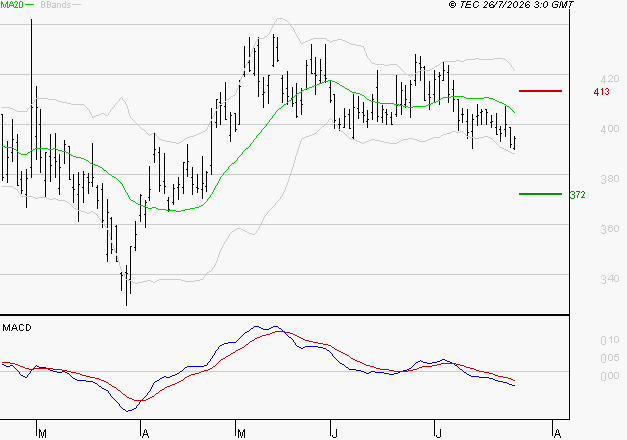Click the MA20 legend label

click(12, 5)
